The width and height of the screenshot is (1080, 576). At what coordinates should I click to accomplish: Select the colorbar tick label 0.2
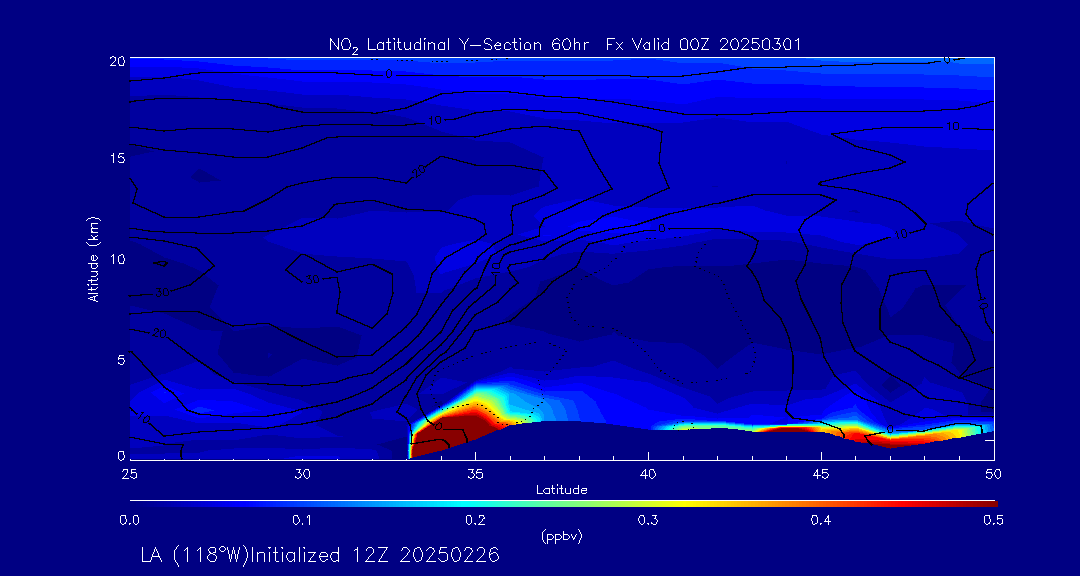pyautogui.click(x=476, y=521)
